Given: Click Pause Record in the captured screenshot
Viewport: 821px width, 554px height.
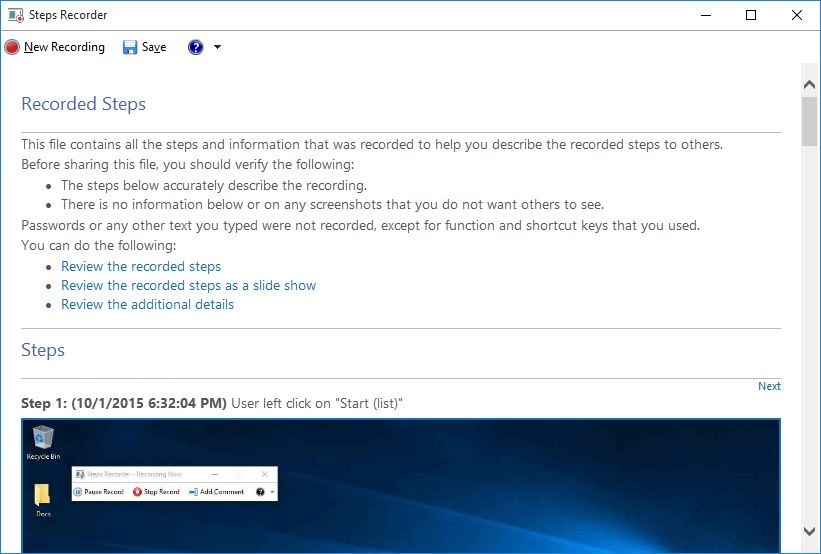Looking at the screenshot, I should [100, 492].
